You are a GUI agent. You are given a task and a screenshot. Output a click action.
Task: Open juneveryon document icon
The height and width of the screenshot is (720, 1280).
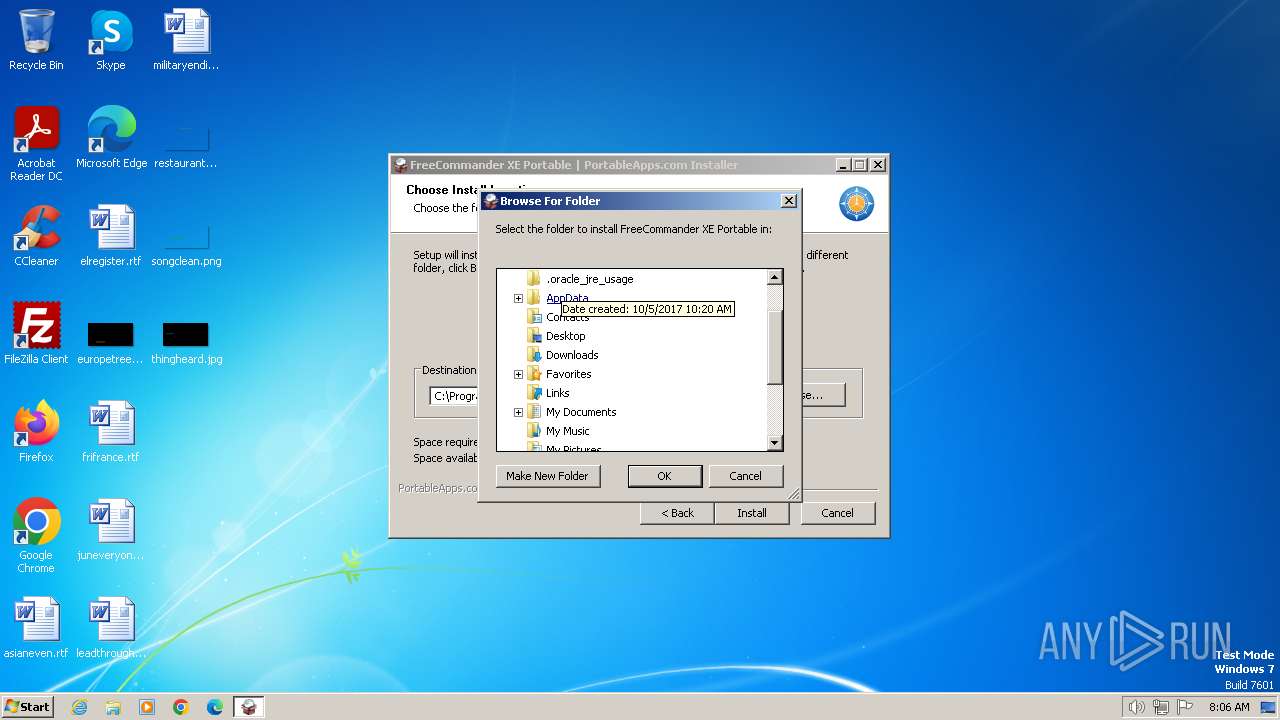coord(111,529)
